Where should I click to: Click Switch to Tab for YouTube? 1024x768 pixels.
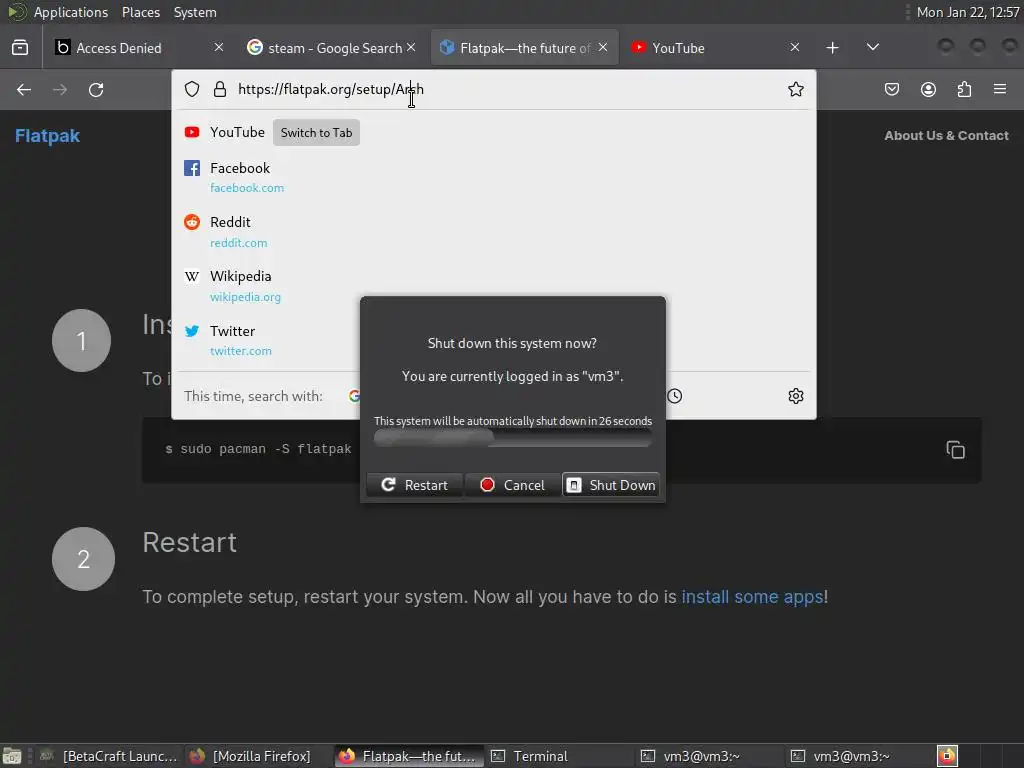tap(316, 133)
